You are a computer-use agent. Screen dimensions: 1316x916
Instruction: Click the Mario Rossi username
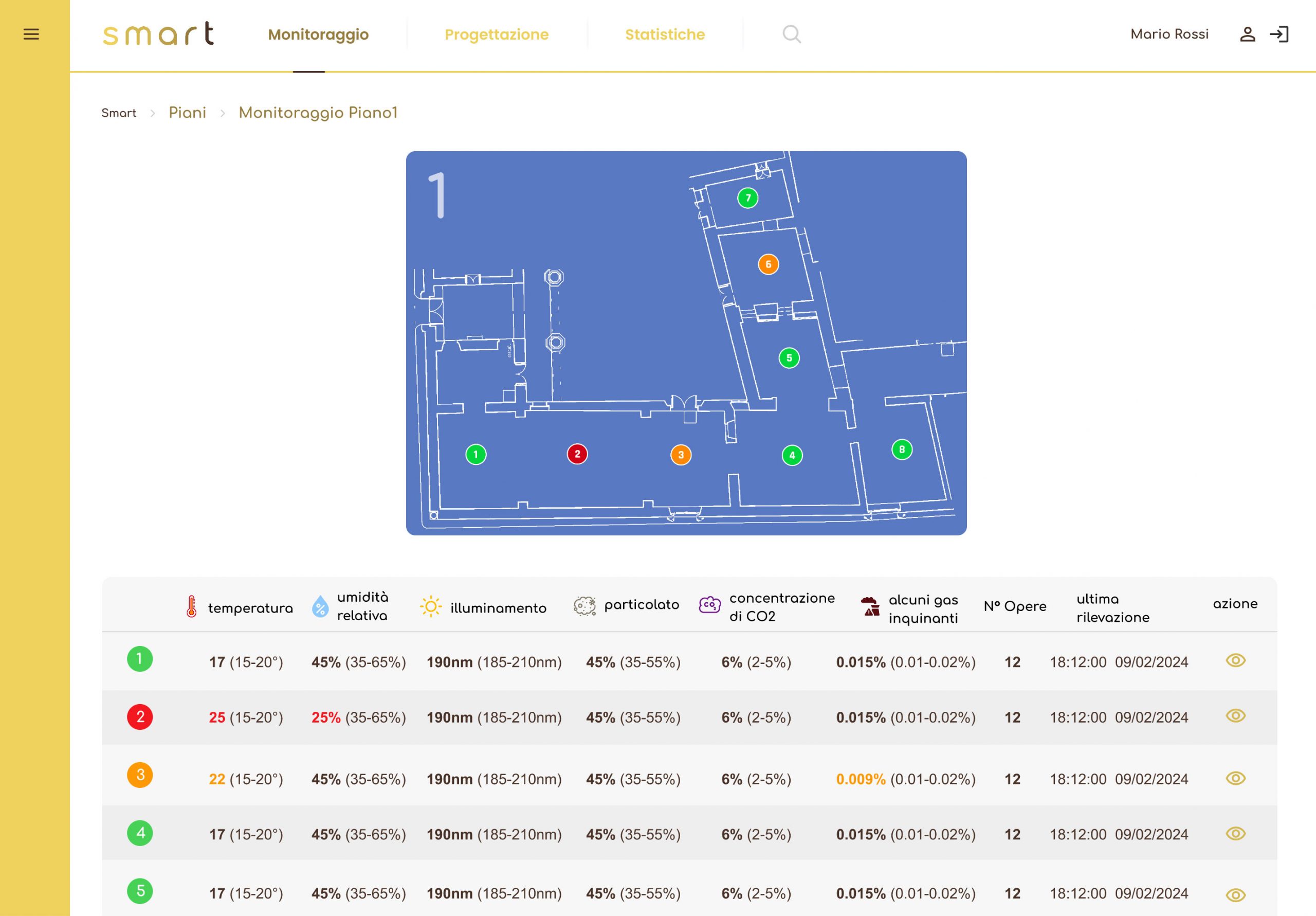click(x=1169, y=34)
